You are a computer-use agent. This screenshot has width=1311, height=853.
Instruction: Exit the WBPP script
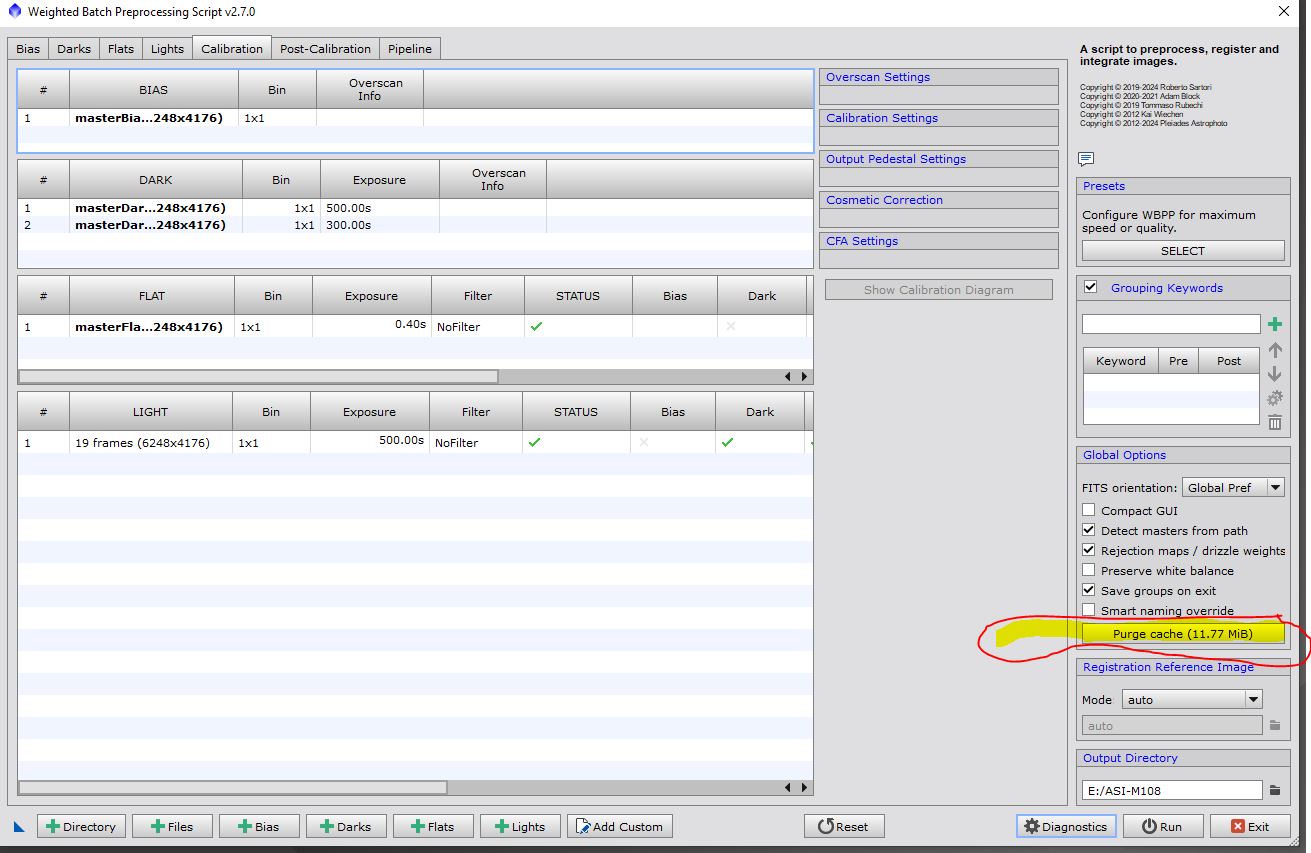coord(1250,826)
